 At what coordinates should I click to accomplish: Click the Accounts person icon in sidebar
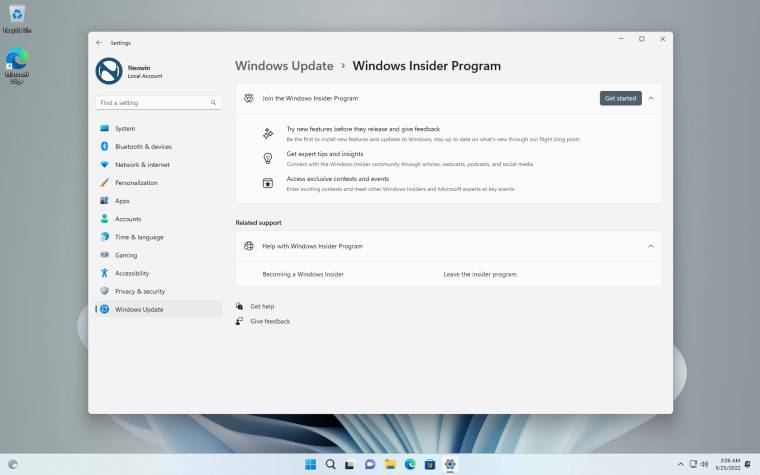(x=104, y=219)
